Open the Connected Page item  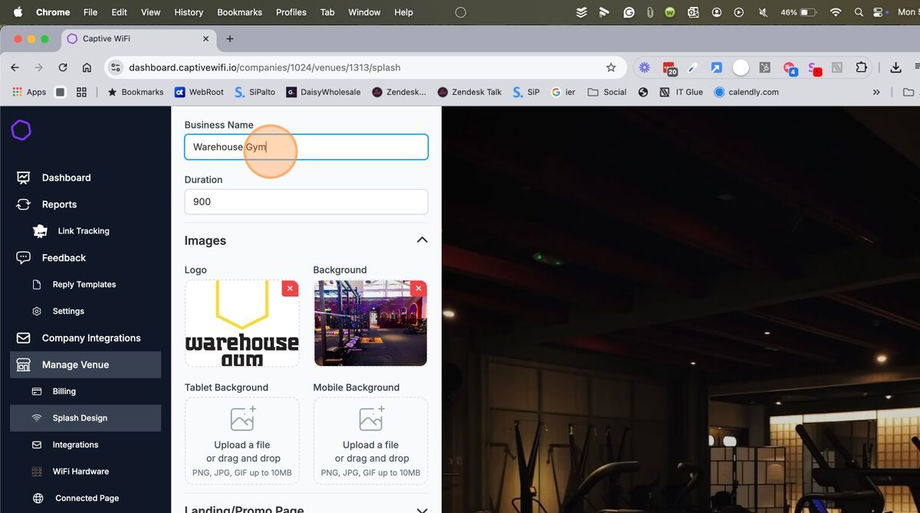point(87,498)
